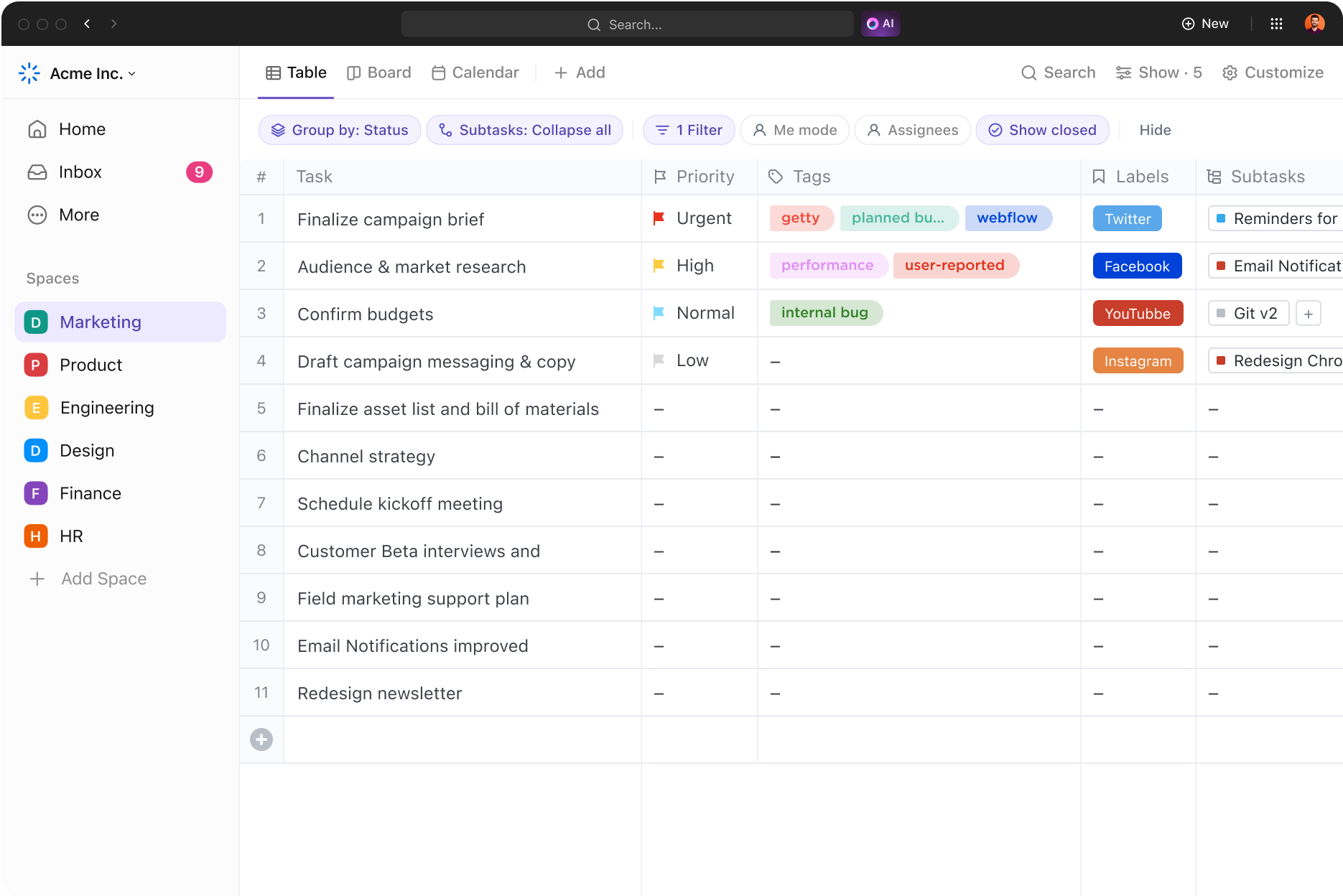Enable Me mode filter
Viewport: 1343px width, 896px height.
[794, 130]
